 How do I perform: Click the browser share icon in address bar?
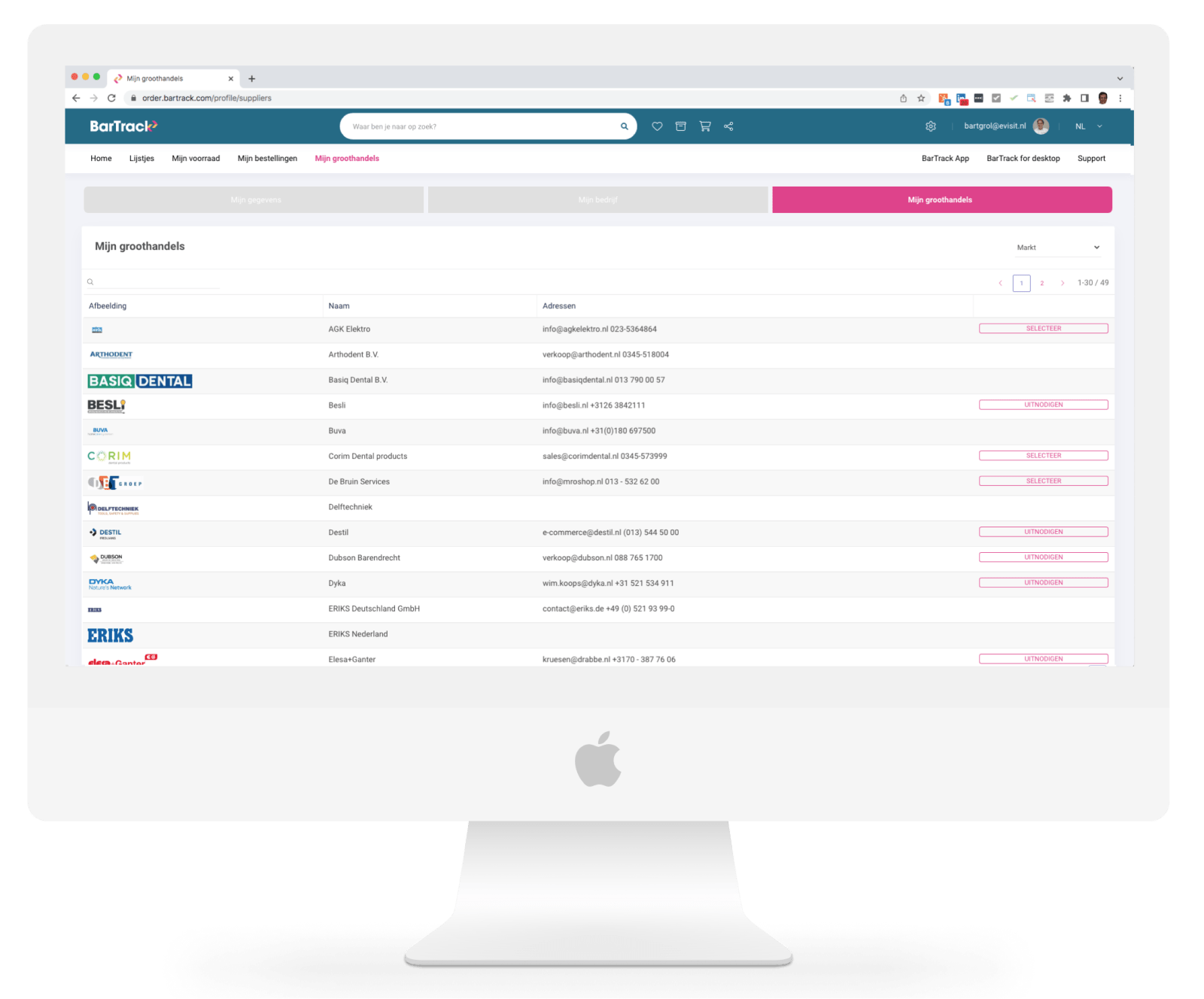click(903, 98)
